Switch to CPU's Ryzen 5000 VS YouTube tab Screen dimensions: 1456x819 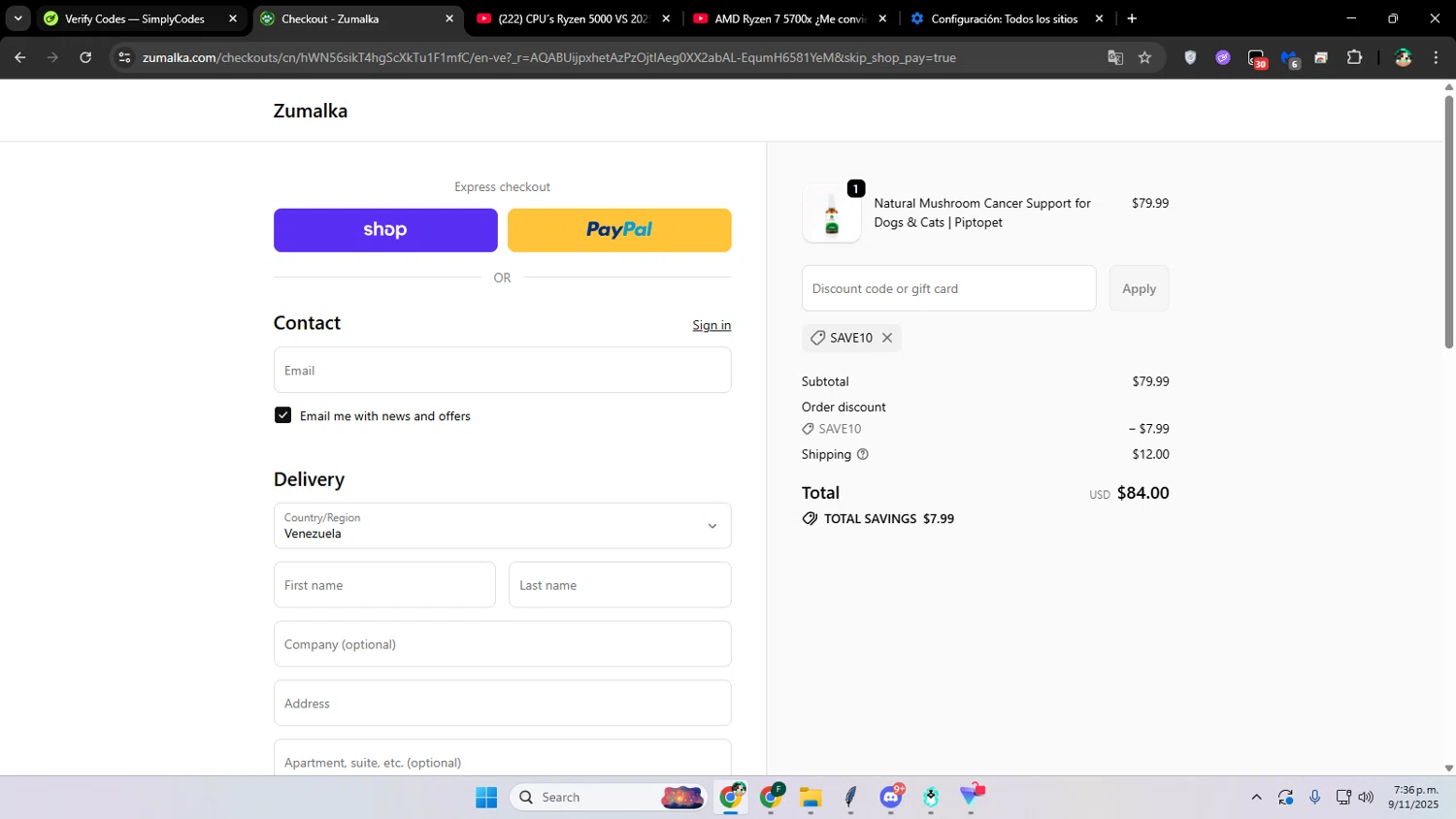573,18
